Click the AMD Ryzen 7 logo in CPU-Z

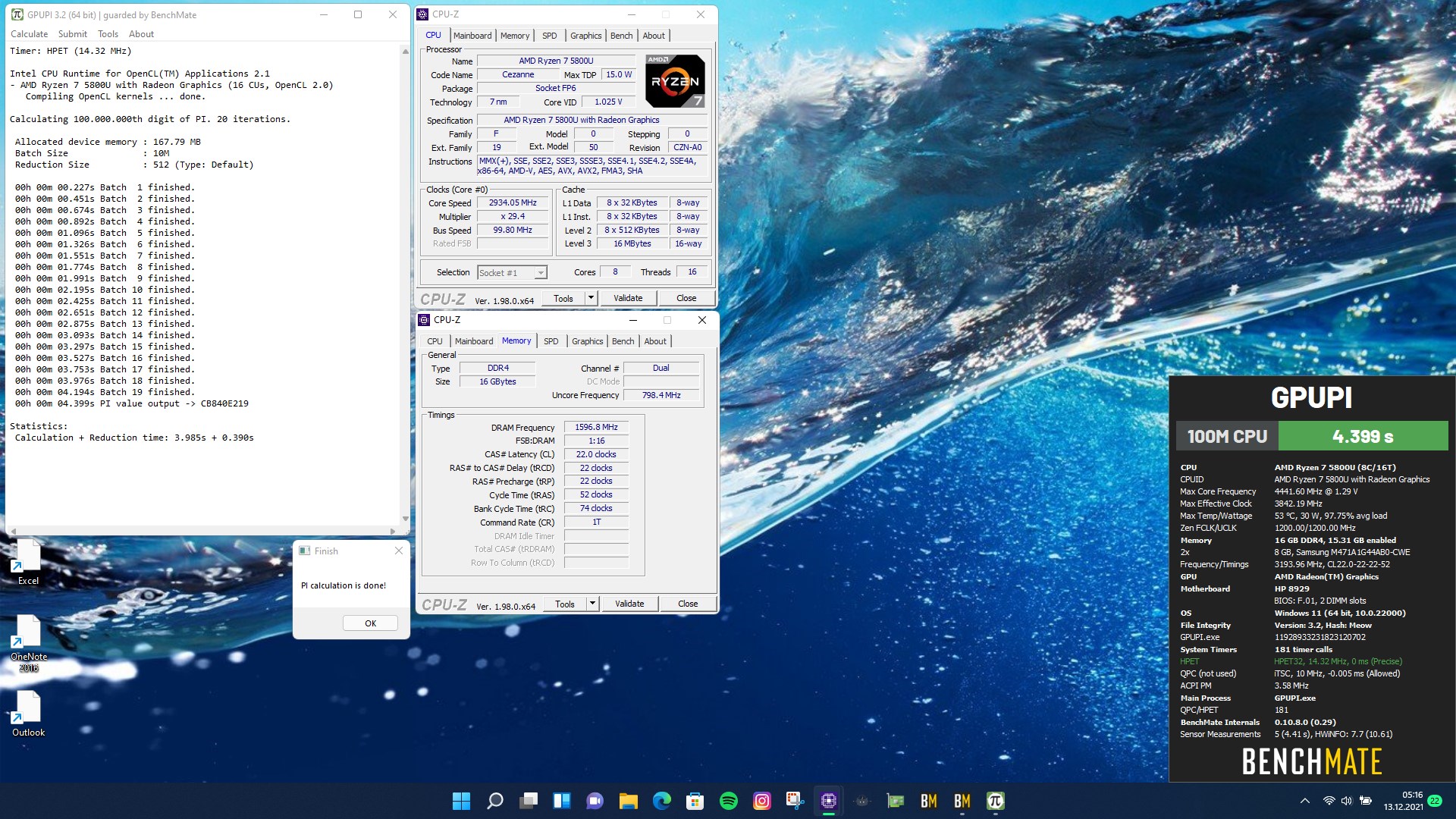click(x=675, y=81)
